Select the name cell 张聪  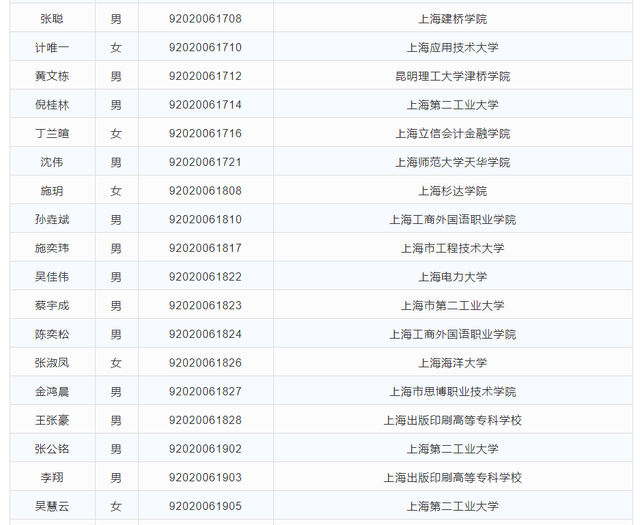pos(52,19)
